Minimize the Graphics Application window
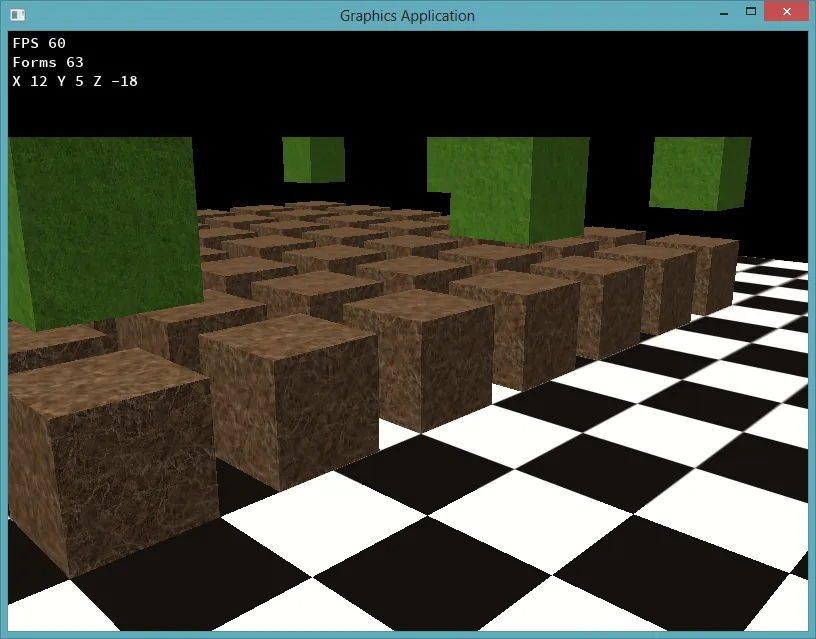The height and width of the screenshot is (639, 816). [724, 12]
